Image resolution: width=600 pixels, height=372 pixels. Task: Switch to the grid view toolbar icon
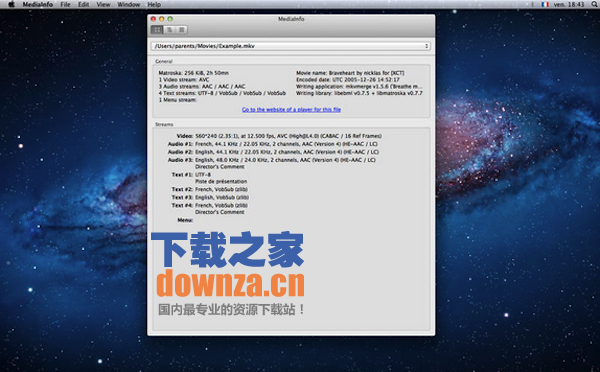[x=157, y=29]
